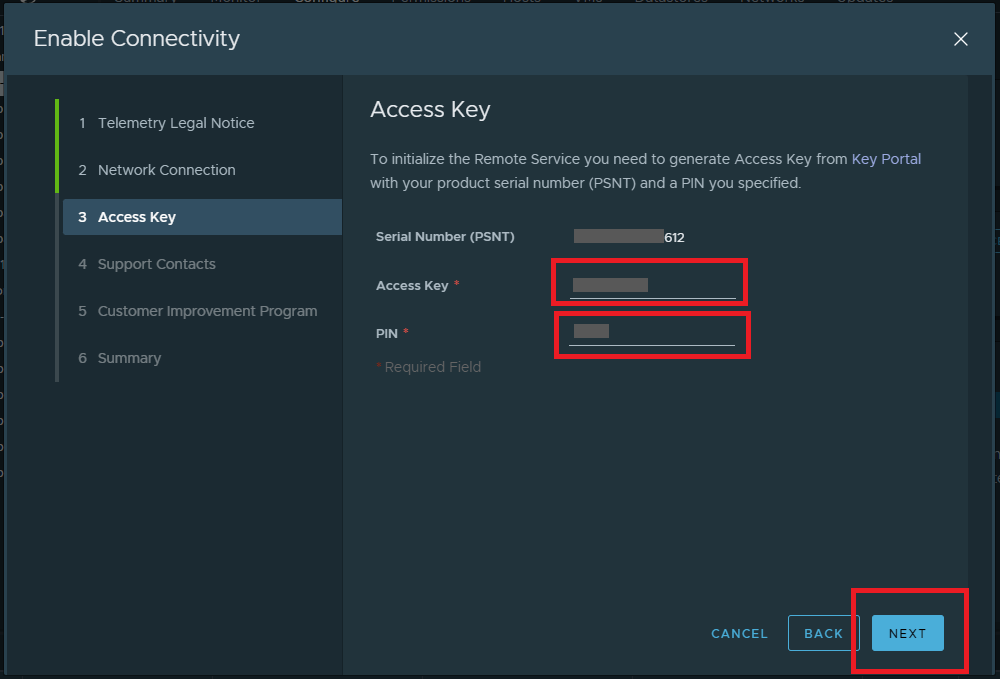This screenshot has width=1000, height=679.
Task: Click into the PIN input field
Action: [x=652, y=333]
